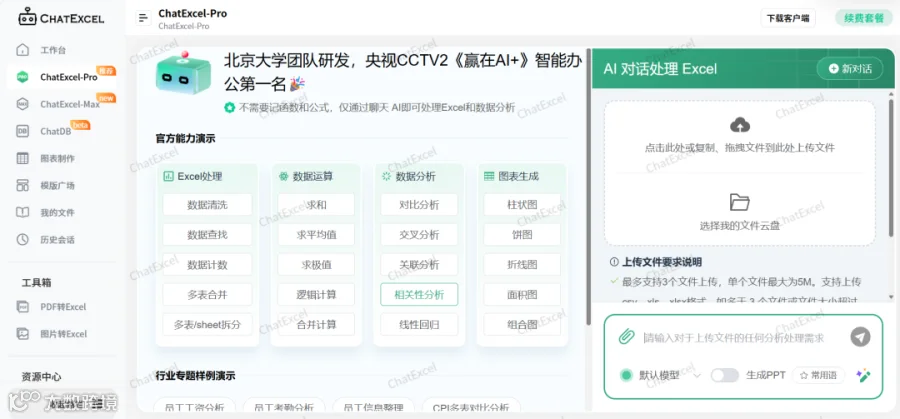The image size is (900, 419).
Task: Click the paperclip attach icon
Action: tap(626, 337)
